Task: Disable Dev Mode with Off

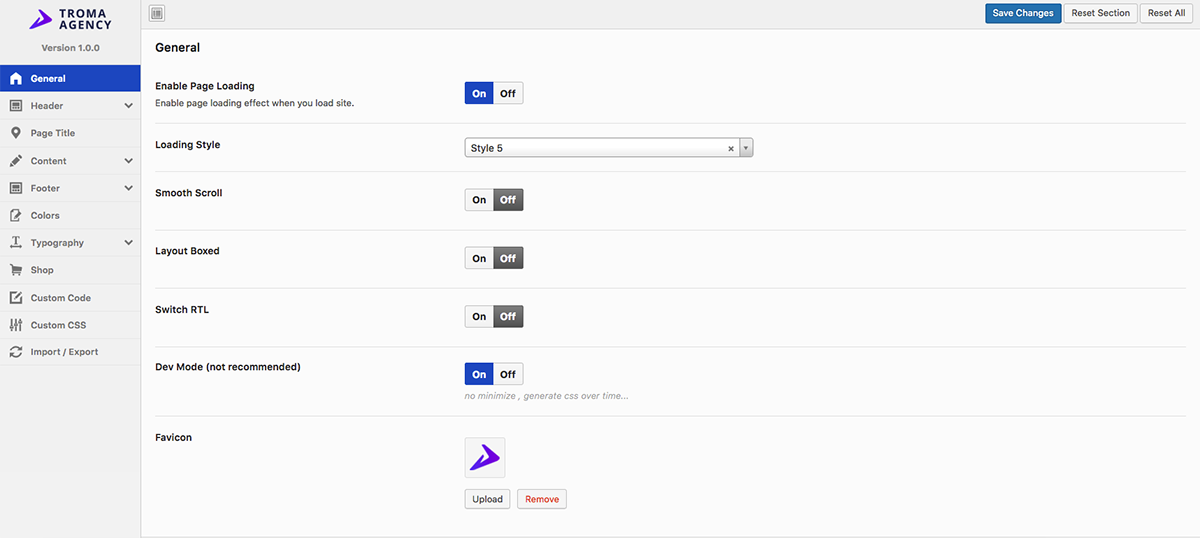Action: point(508,374)
